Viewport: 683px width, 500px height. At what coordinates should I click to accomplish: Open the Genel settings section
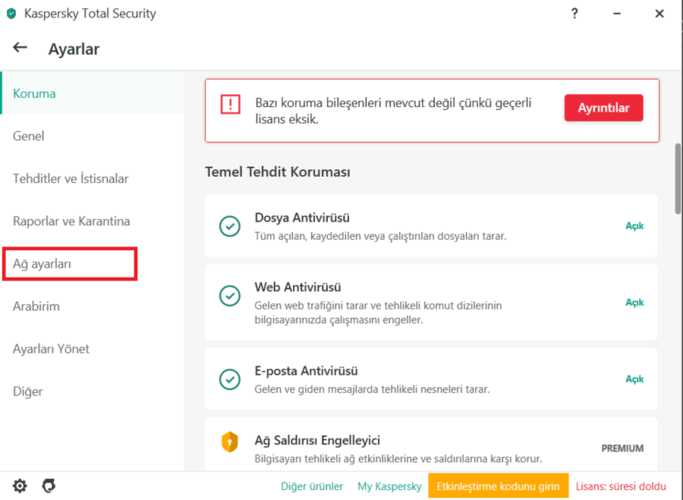tap(28, 136)
